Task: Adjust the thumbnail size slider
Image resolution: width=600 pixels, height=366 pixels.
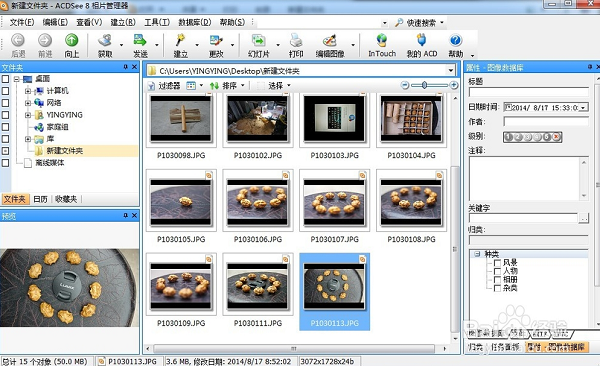Action: 424,85
